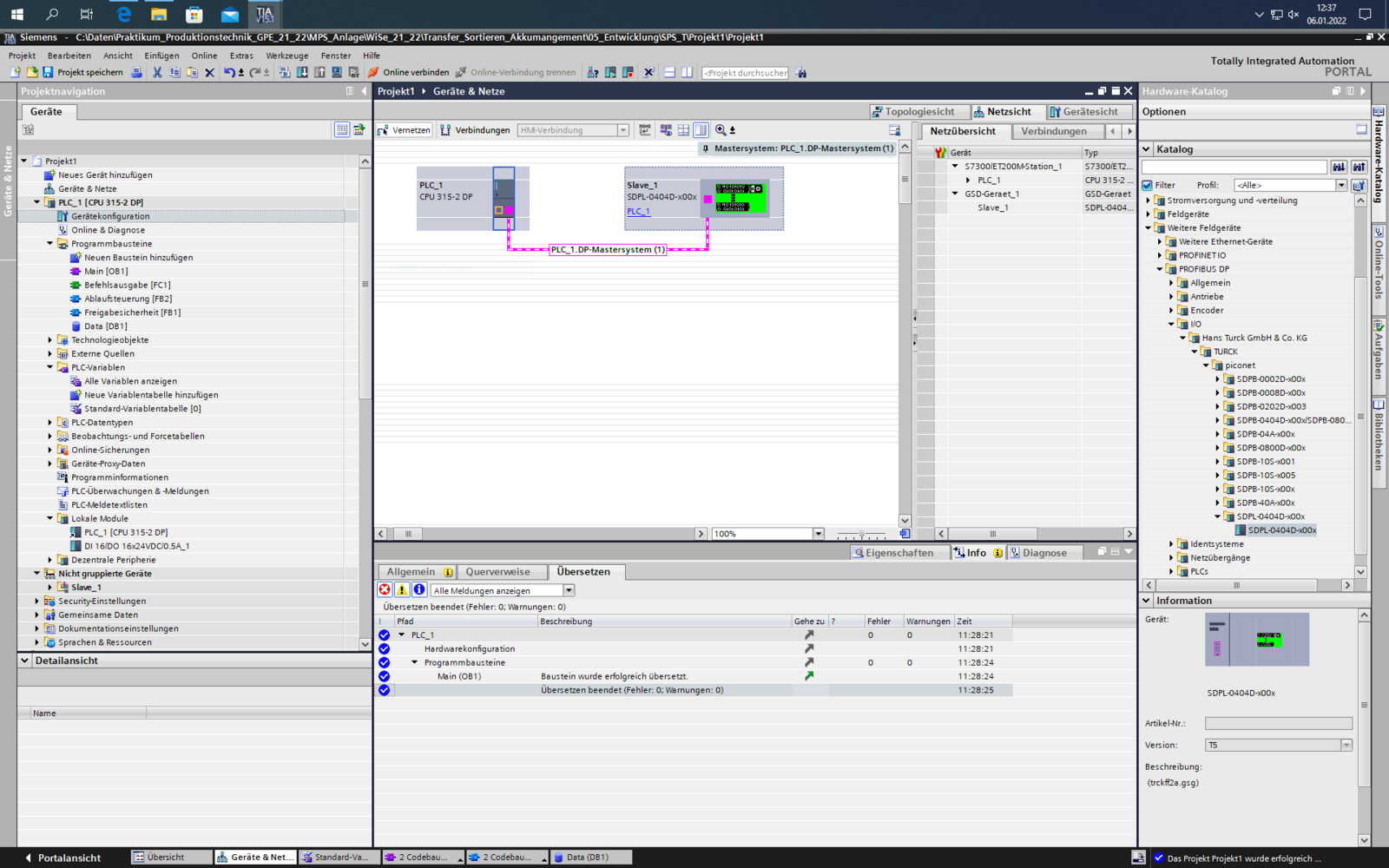1389x868 pixels.
Task: Click the print icon in the toolbar
Action: point(136,72)
